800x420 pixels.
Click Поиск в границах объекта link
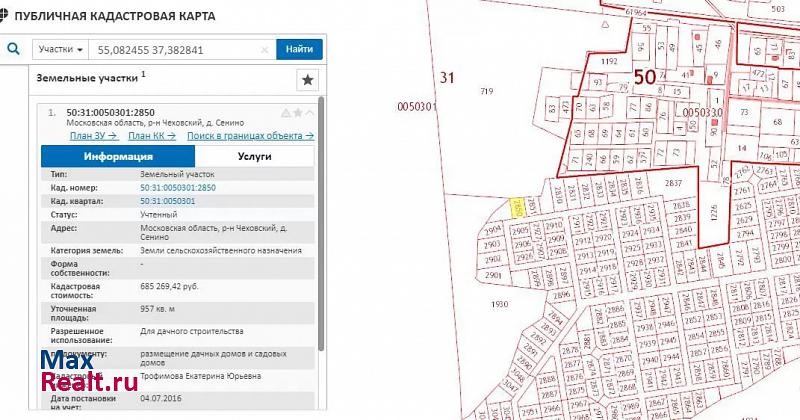(243, 135)
